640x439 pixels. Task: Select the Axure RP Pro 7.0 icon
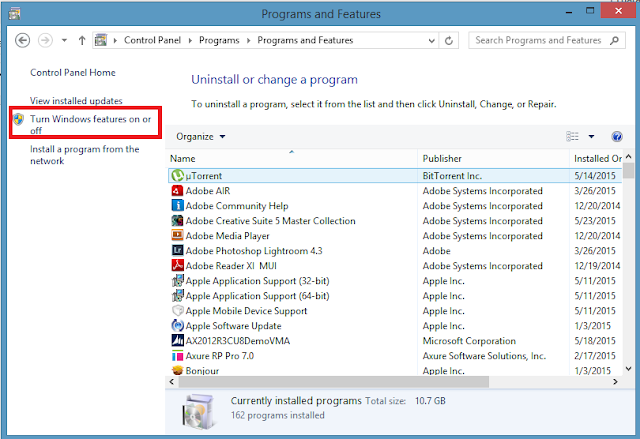(x=178, y=355)
